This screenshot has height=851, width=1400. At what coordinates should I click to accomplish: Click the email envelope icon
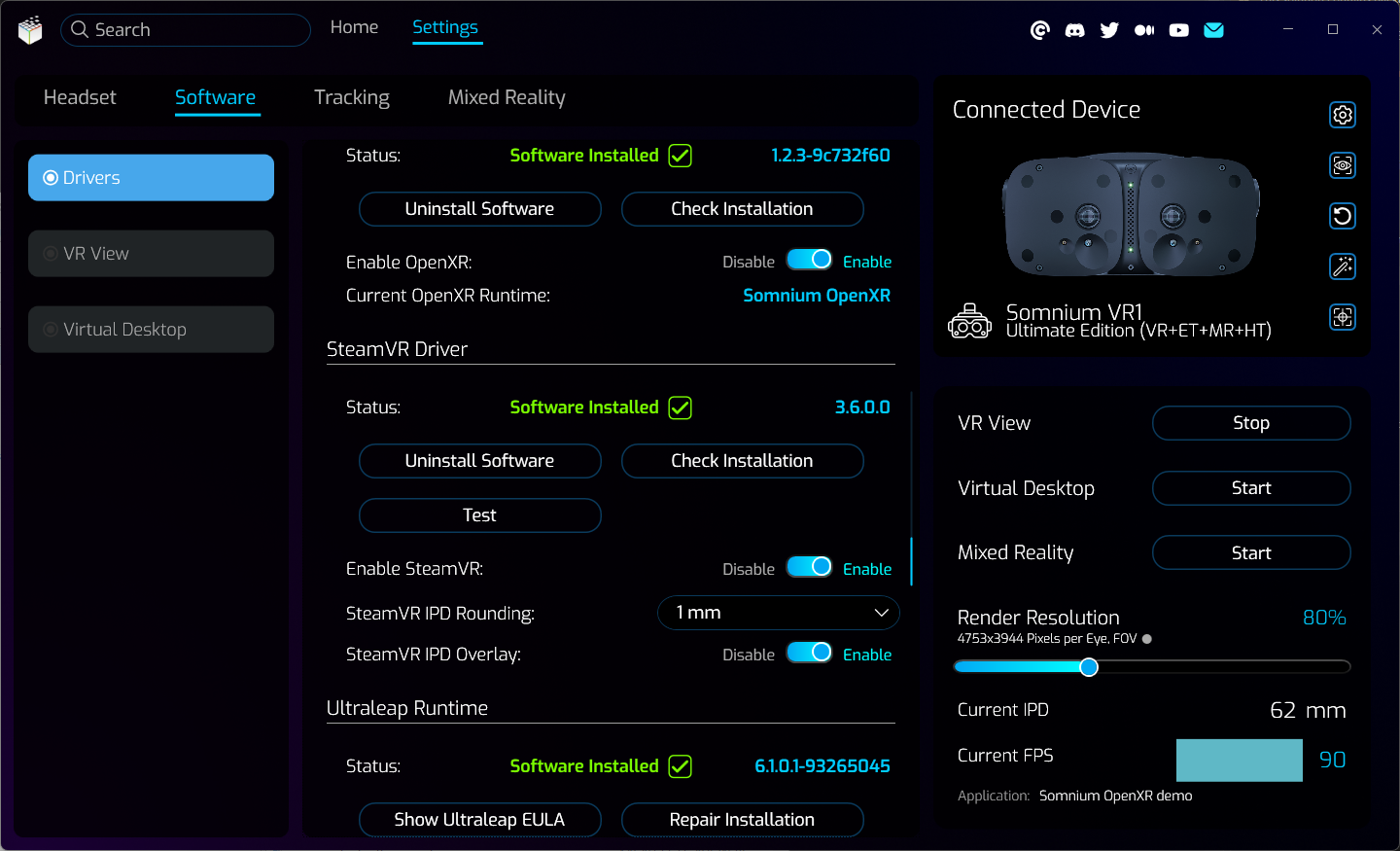pyautogui.click(x=1213, y=30)
